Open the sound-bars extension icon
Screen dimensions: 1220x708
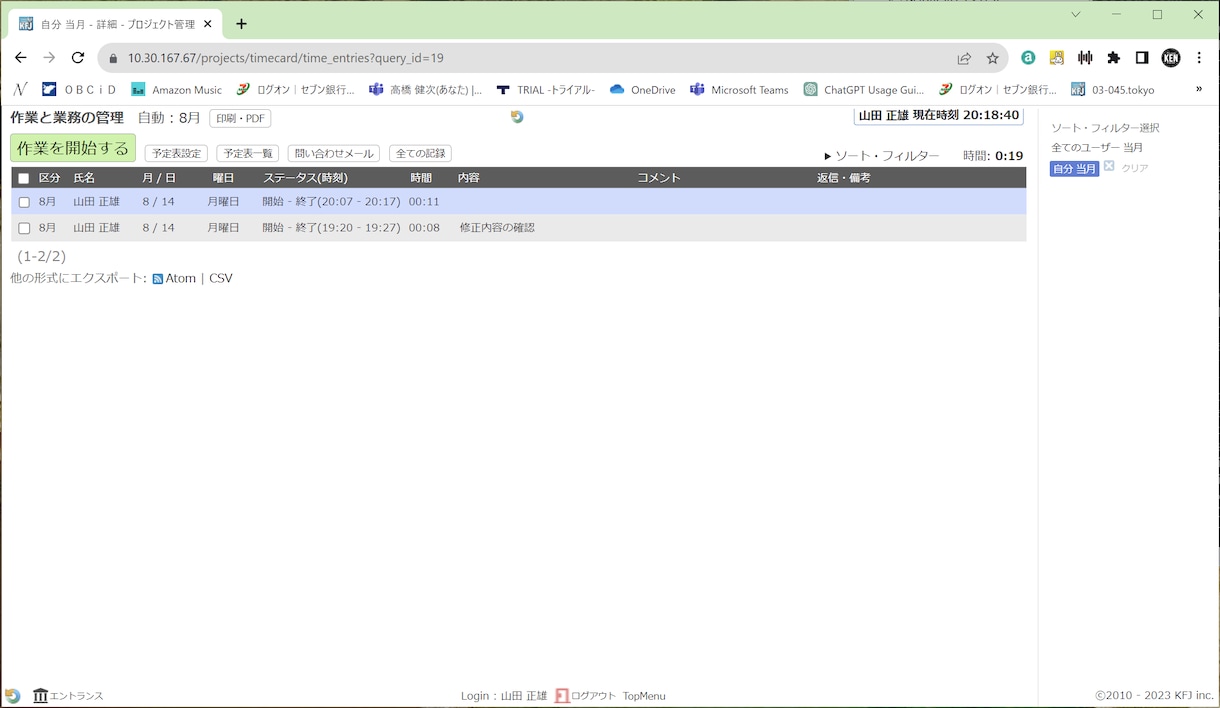(1085, 58)
